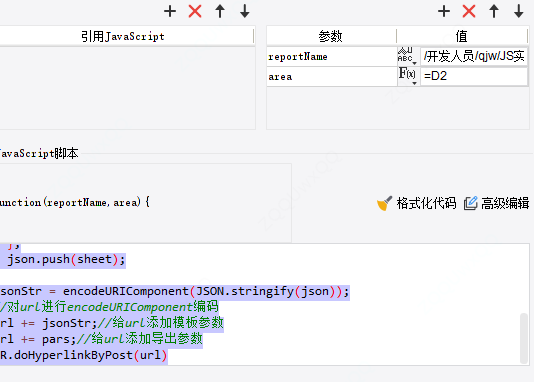The image size is (534, 382).
Task: Click the encodeURIComponent code line
Action: tap(175, 292)
